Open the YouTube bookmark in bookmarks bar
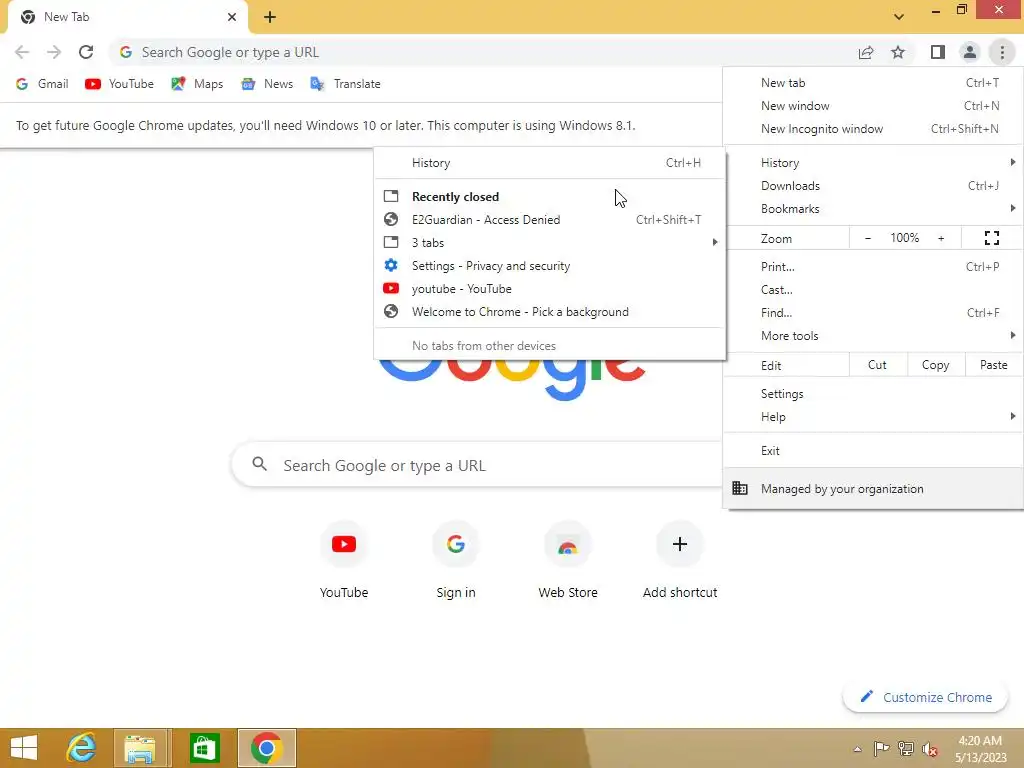 tap(120, 84)
